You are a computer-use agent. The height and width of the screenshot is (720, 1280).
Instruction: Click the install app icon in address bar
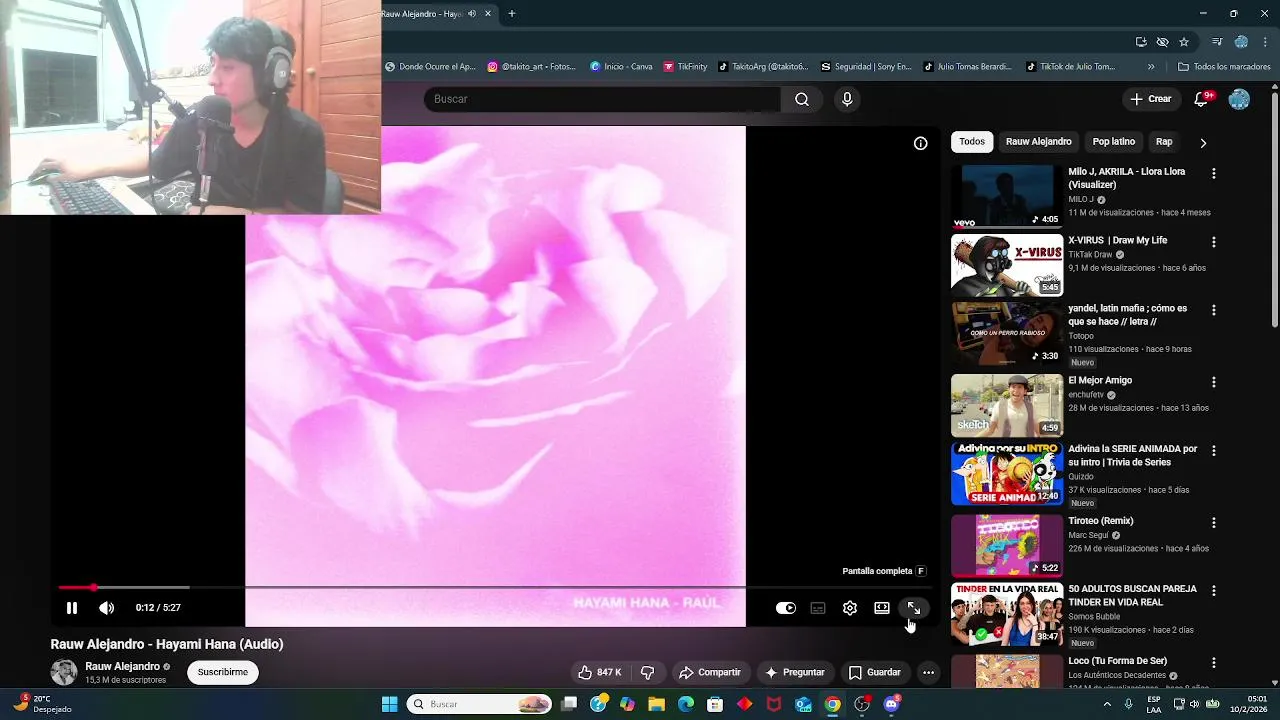click(x=1141, y=42)
